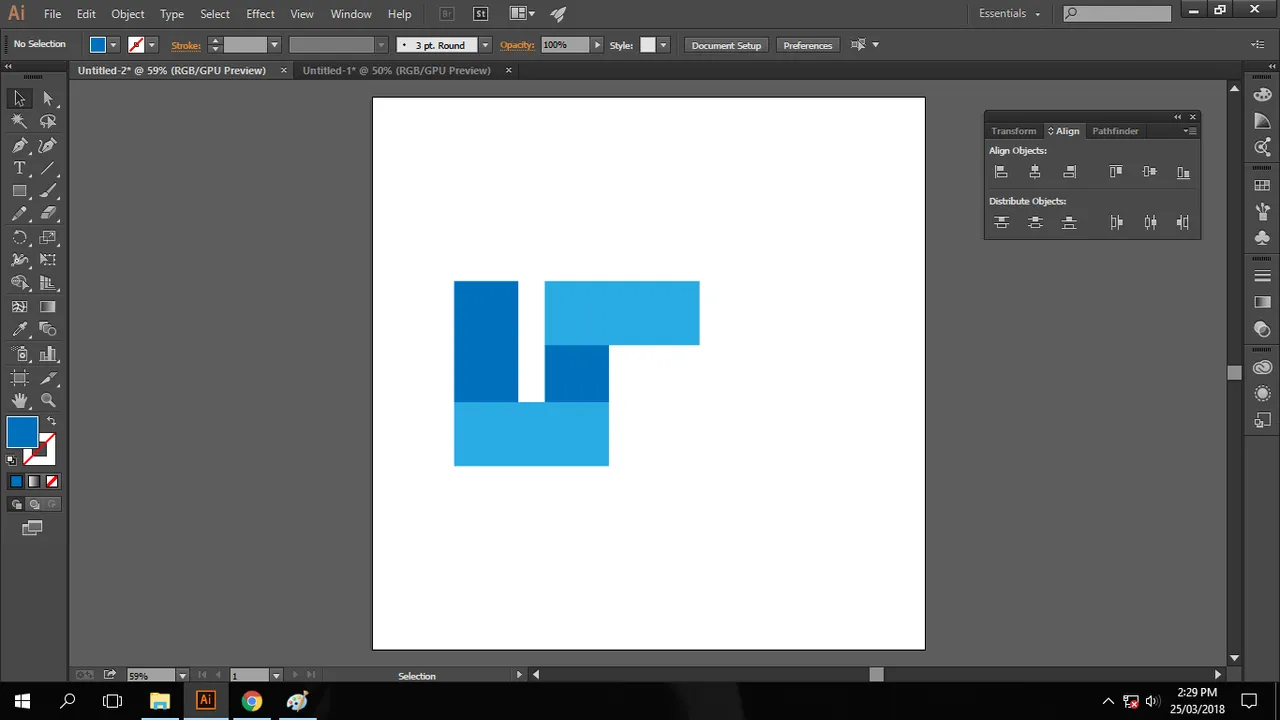Click Horizontal Distribute Right icon
Screen dimensions: 1280x720
(1183, 222)
